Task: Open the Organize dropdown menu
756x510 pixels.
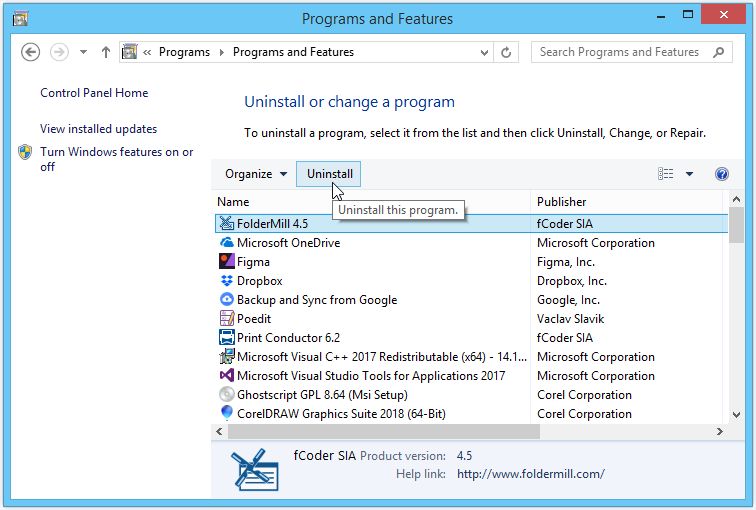Action: (256, 174)
